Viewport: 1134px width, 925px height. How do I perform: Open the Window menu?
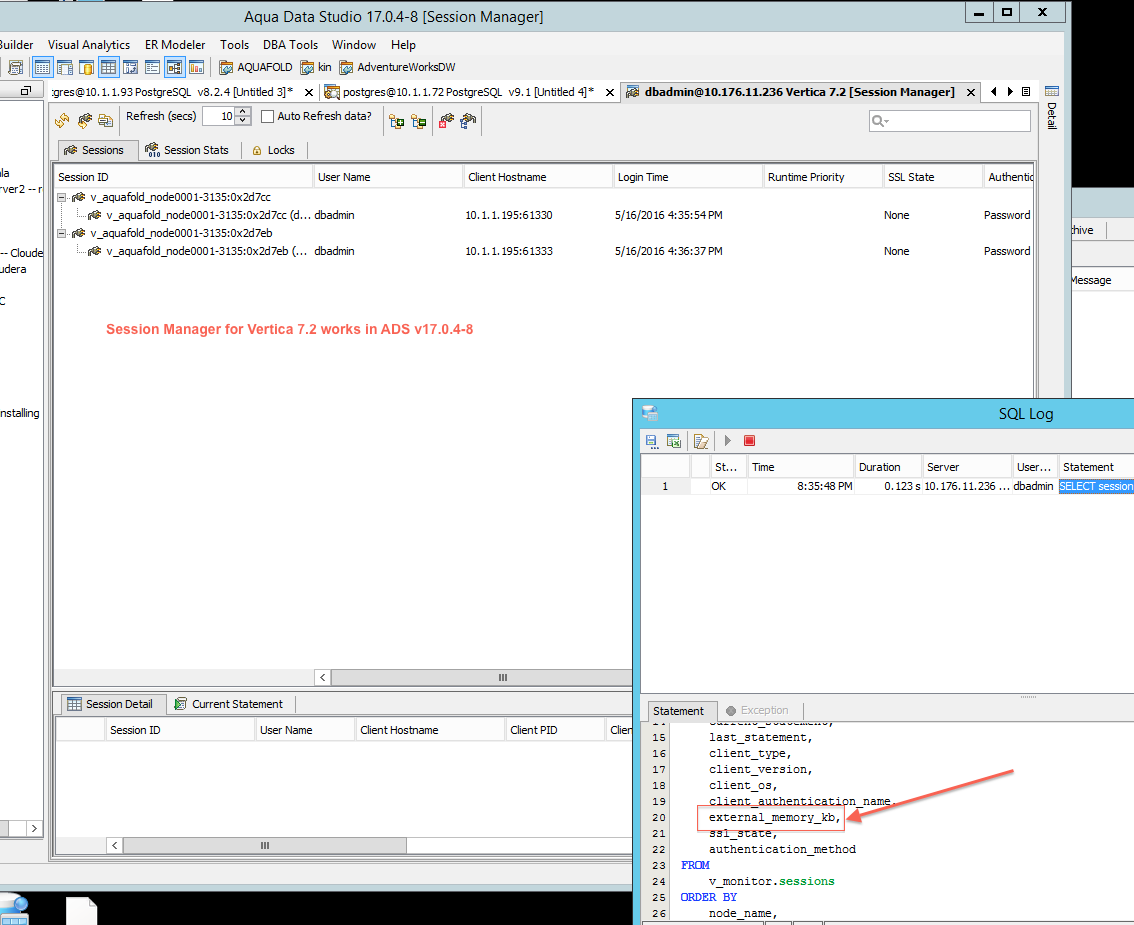tap(354, 45)
